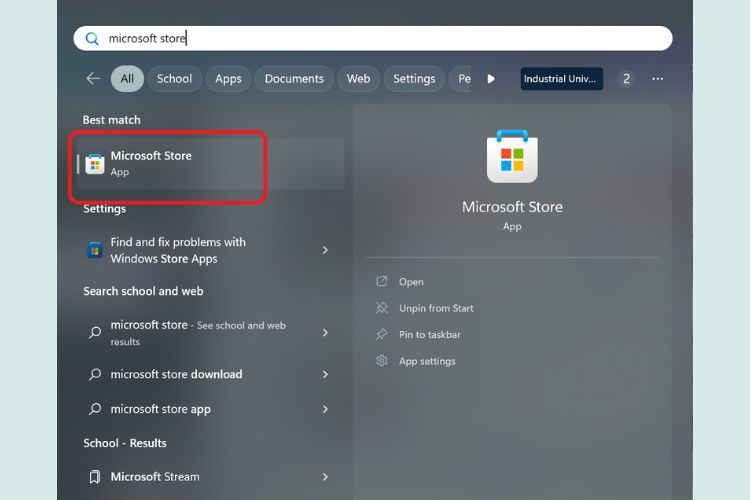Open App settings
This screenshot has width=750, height=500.
427,361
